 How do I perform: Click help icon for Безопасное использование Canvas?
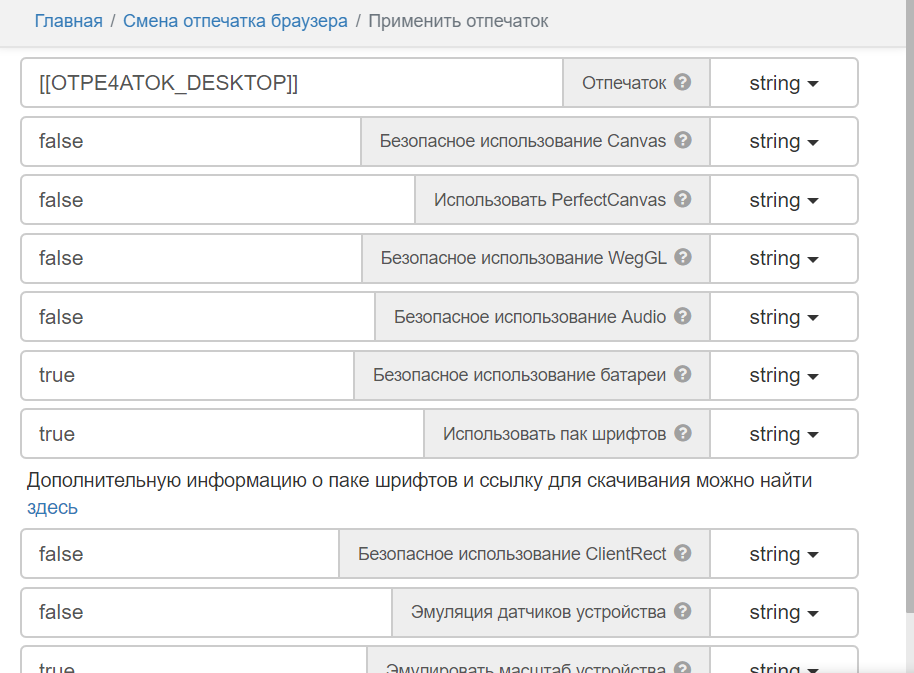[684, 141]
